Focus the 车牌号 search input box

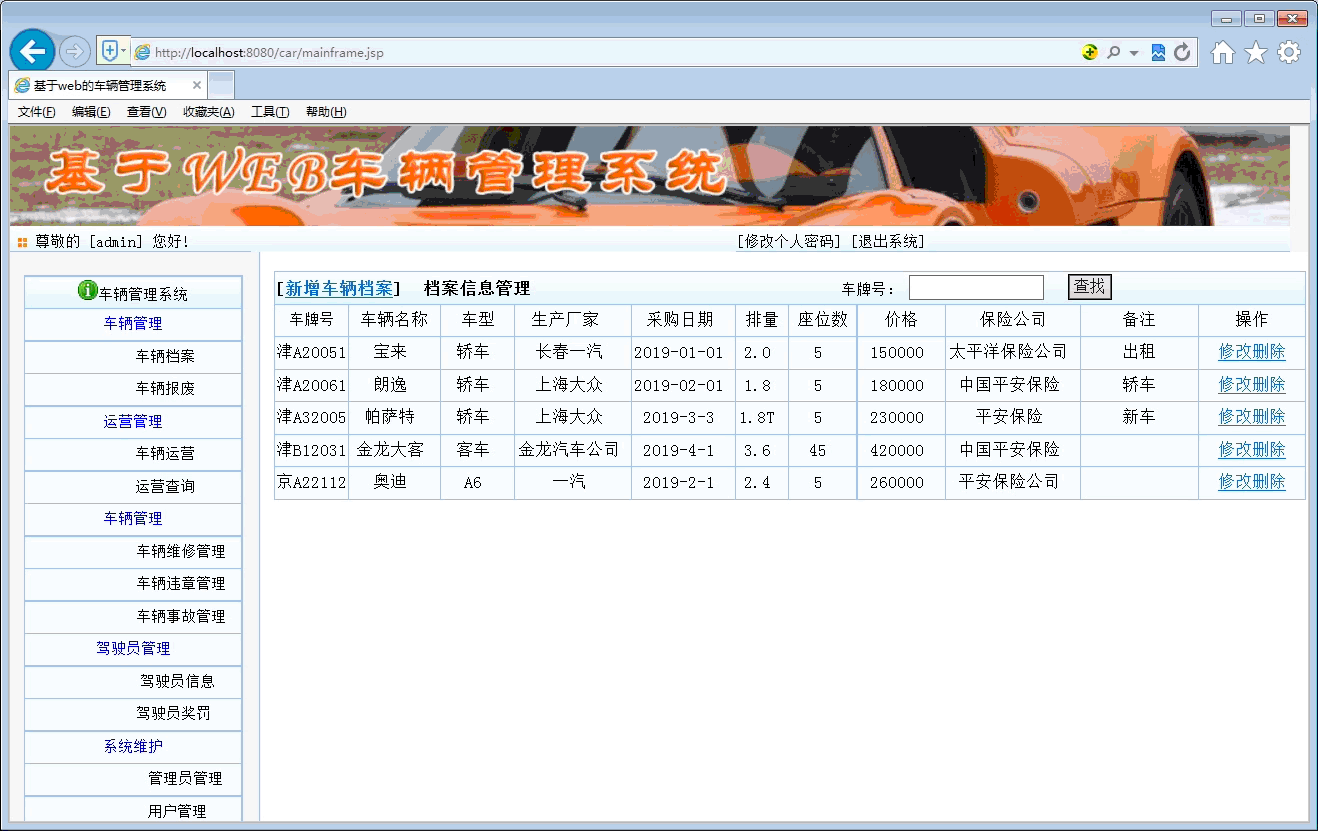point(976,288)
